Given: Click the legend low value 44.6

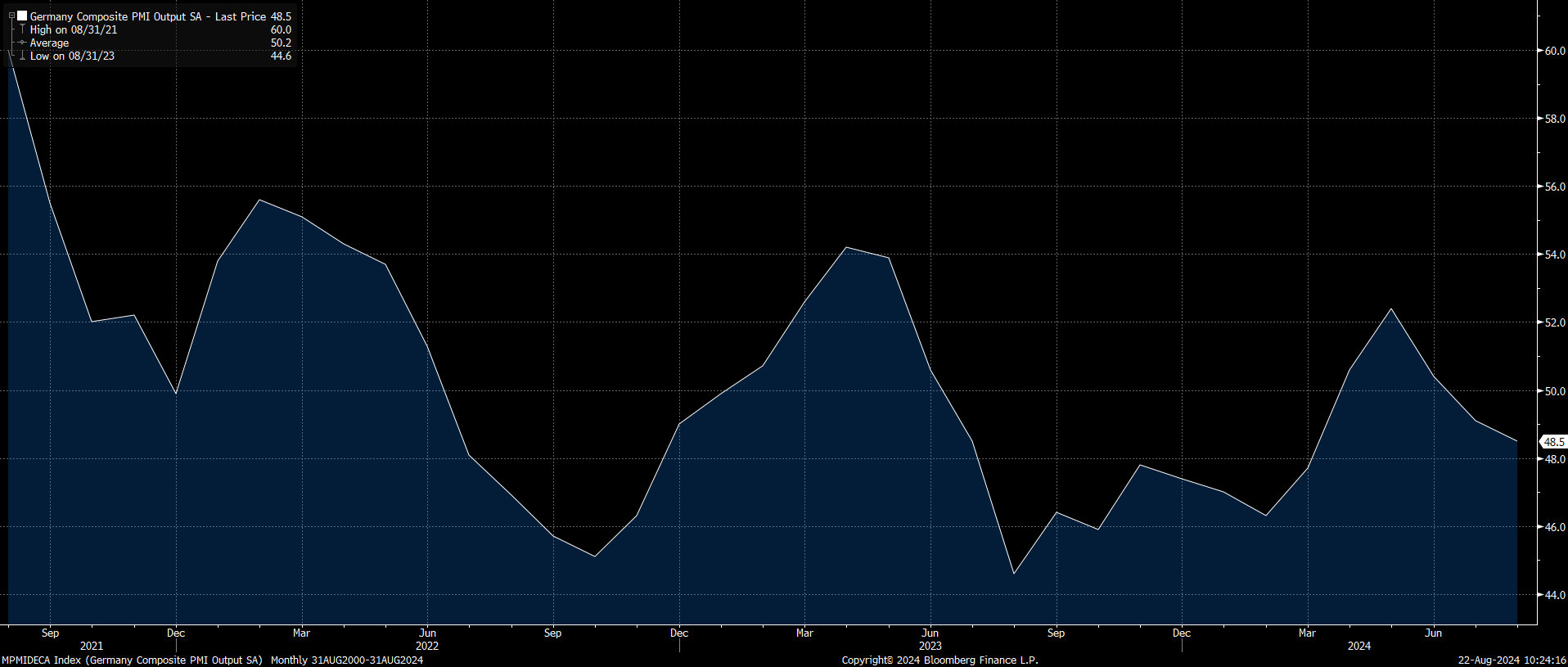Looking at the screenshot, I should coord(281,56).
